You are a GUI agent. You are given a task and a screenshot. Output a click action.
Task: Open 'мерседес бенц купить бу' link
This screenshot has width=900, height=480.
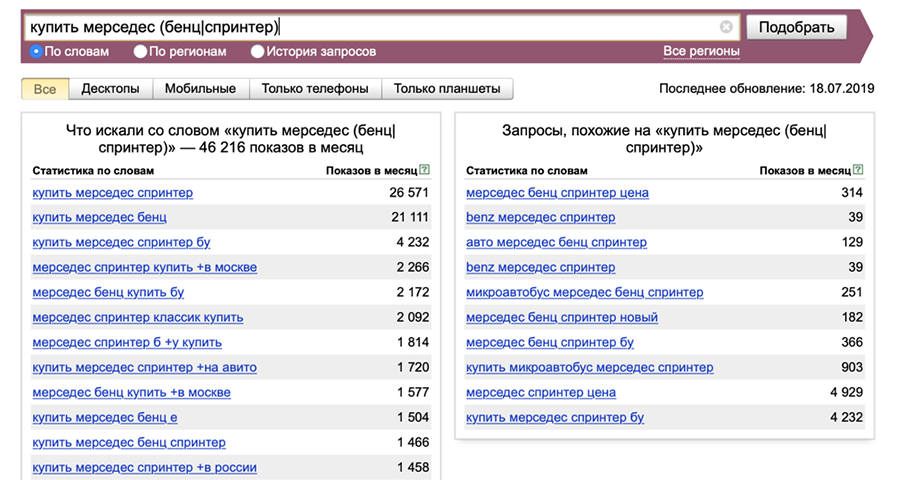tap(108, 292)
